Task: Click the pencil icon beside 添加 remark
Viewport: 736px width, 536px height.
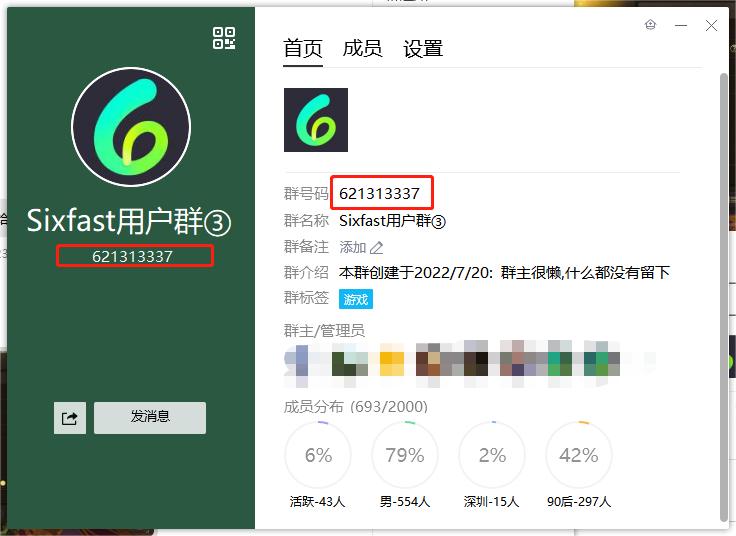Action: pyautogui.click(x=377, y=248)
